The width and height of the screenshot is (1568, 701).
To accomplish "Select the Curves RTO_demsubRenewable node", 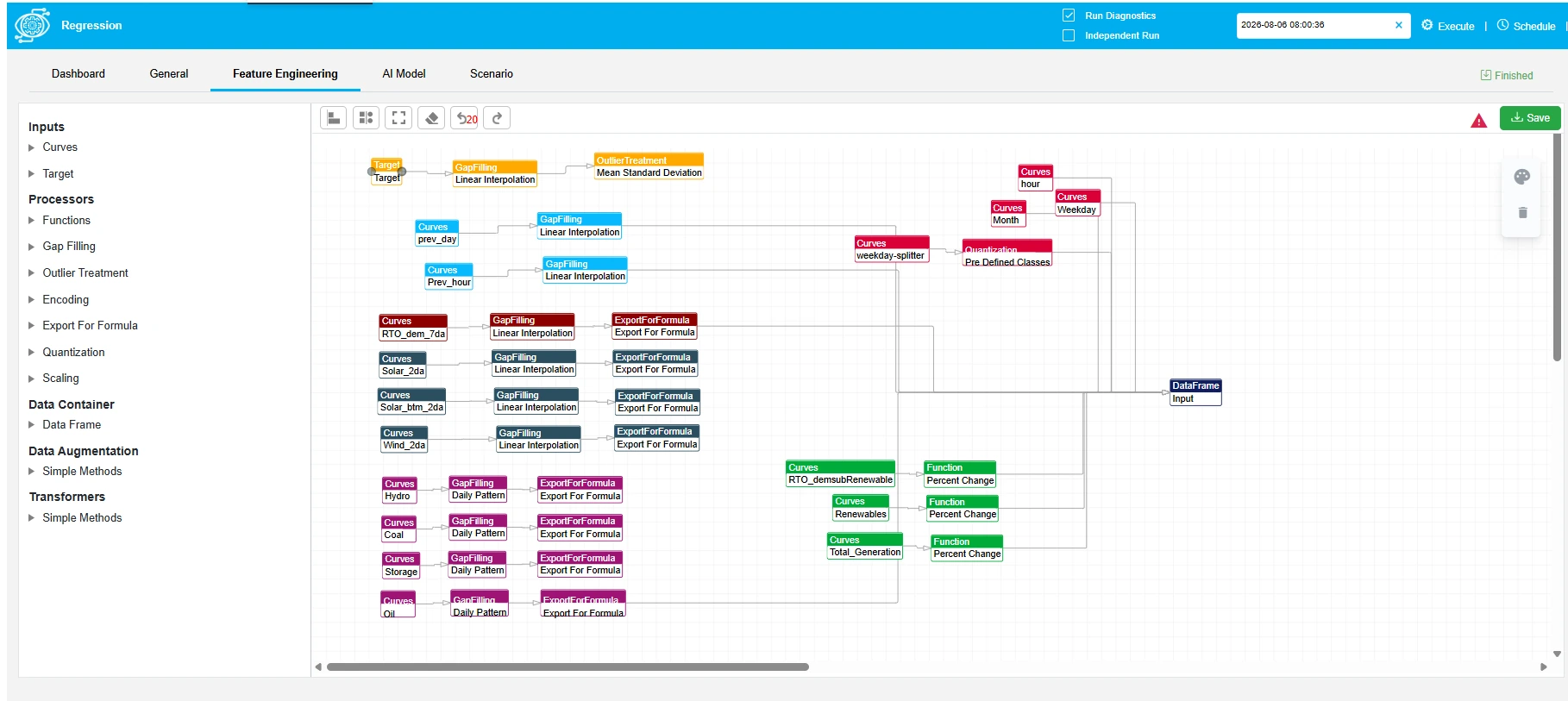I will 840,473.
